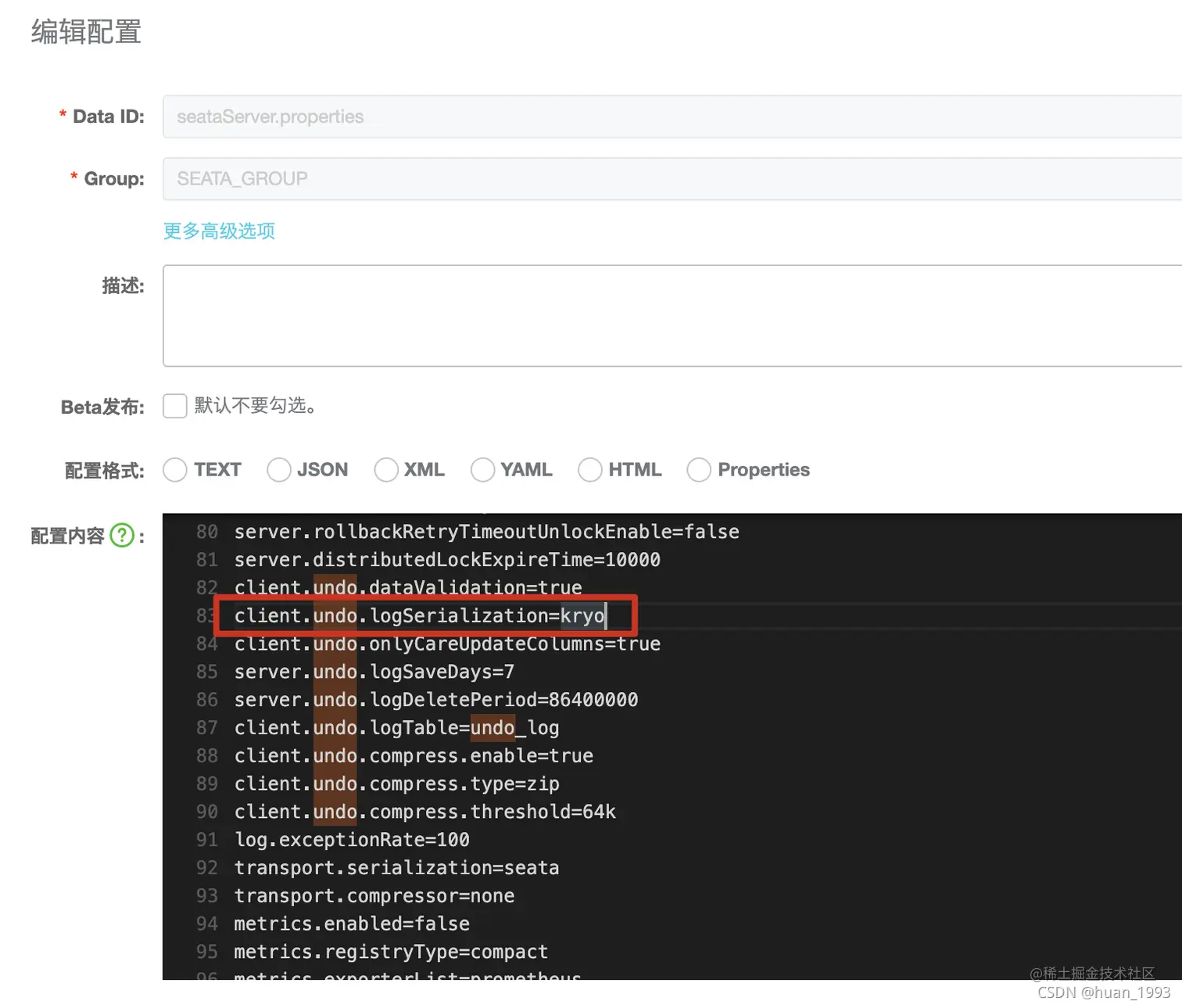The height and width of the screenshot is (1008, 1182).
Task: Click the line log.exceptionRate=100
Action: point(351,839)
